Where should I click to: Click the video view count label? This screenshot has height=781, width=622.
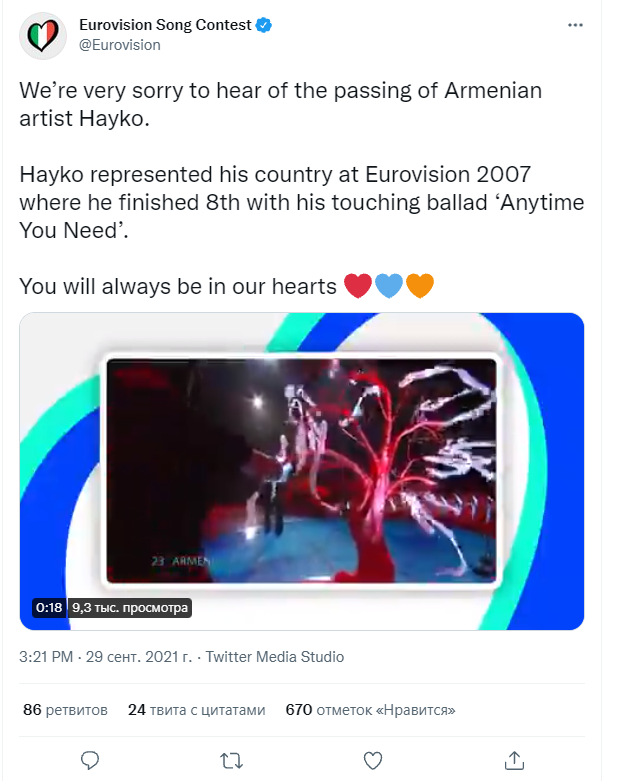click(130, 607)
